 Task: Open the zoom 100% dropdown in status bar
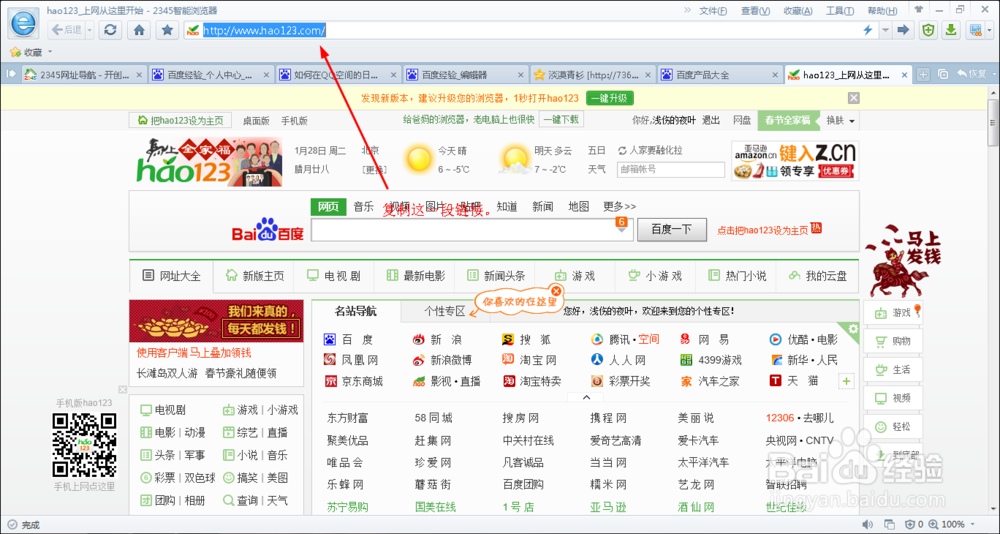(974, 524)
